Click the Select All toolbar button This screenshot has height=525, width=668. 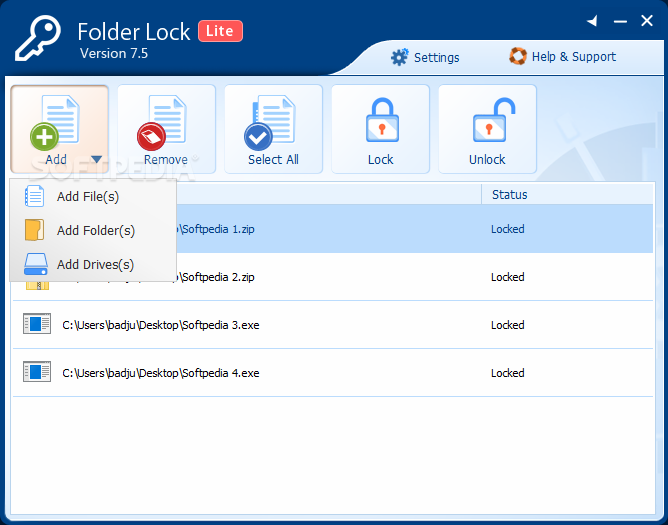274,129
